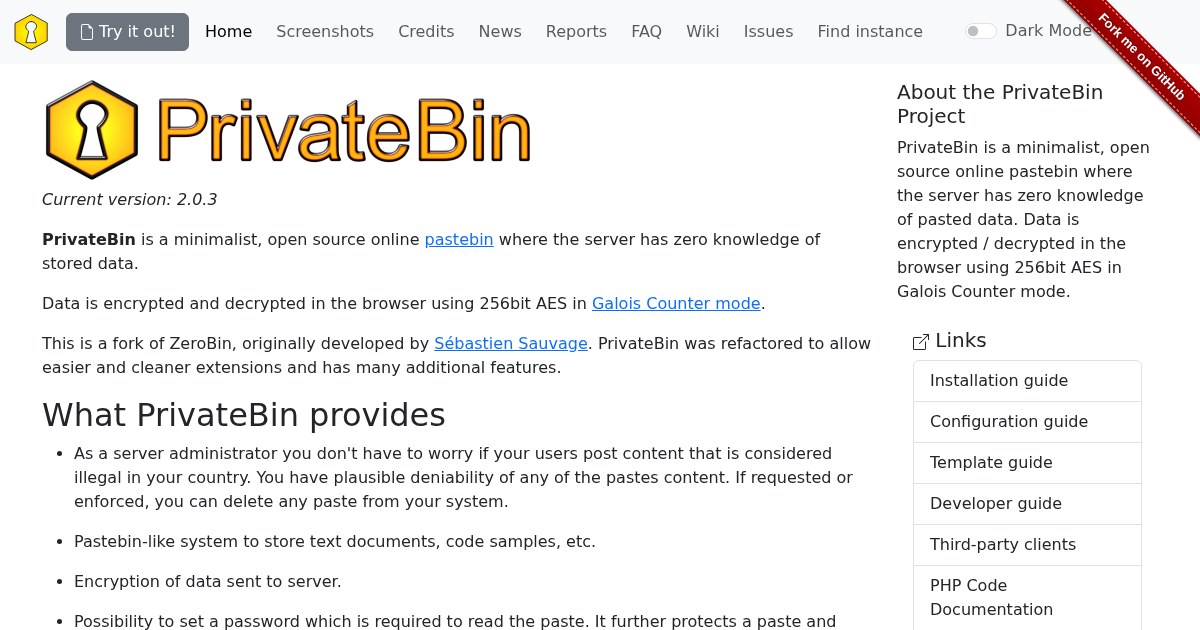Click the external link icon beside Links
Viewport: 1200px width, 630px height.
(x=921, y=342)
